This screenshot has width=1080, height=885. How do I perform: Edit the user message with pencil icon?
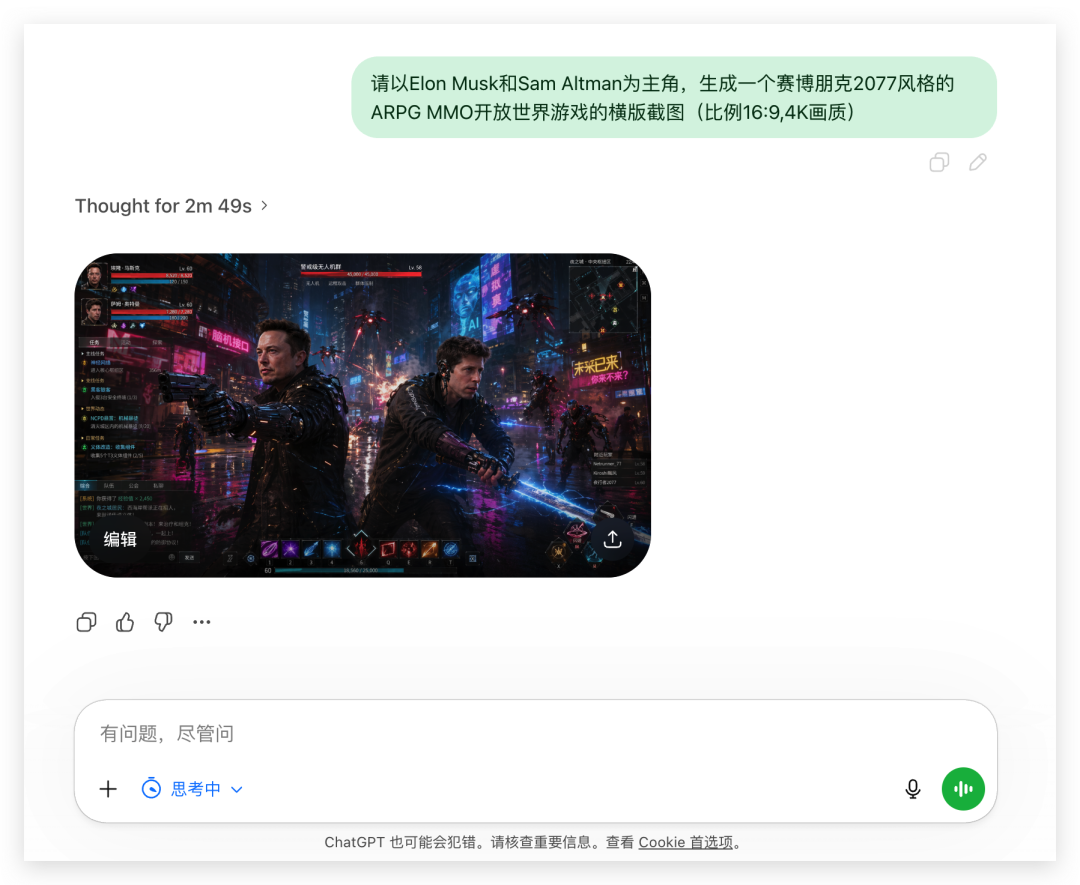point(978,162)
